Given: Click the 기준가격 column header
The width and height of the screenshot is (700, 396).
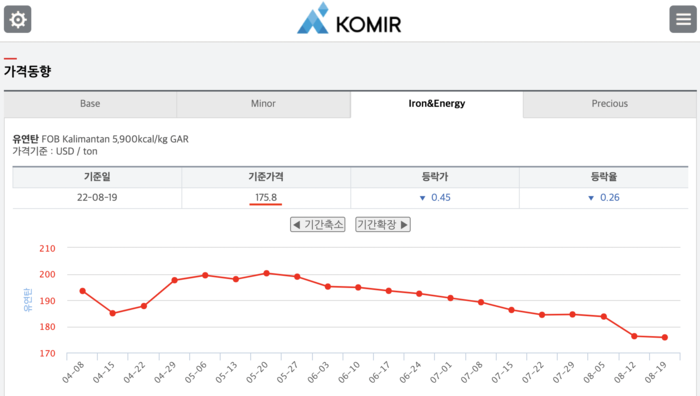Looking at the screenshot, I should pyautogui.click(x=266, y=177).
